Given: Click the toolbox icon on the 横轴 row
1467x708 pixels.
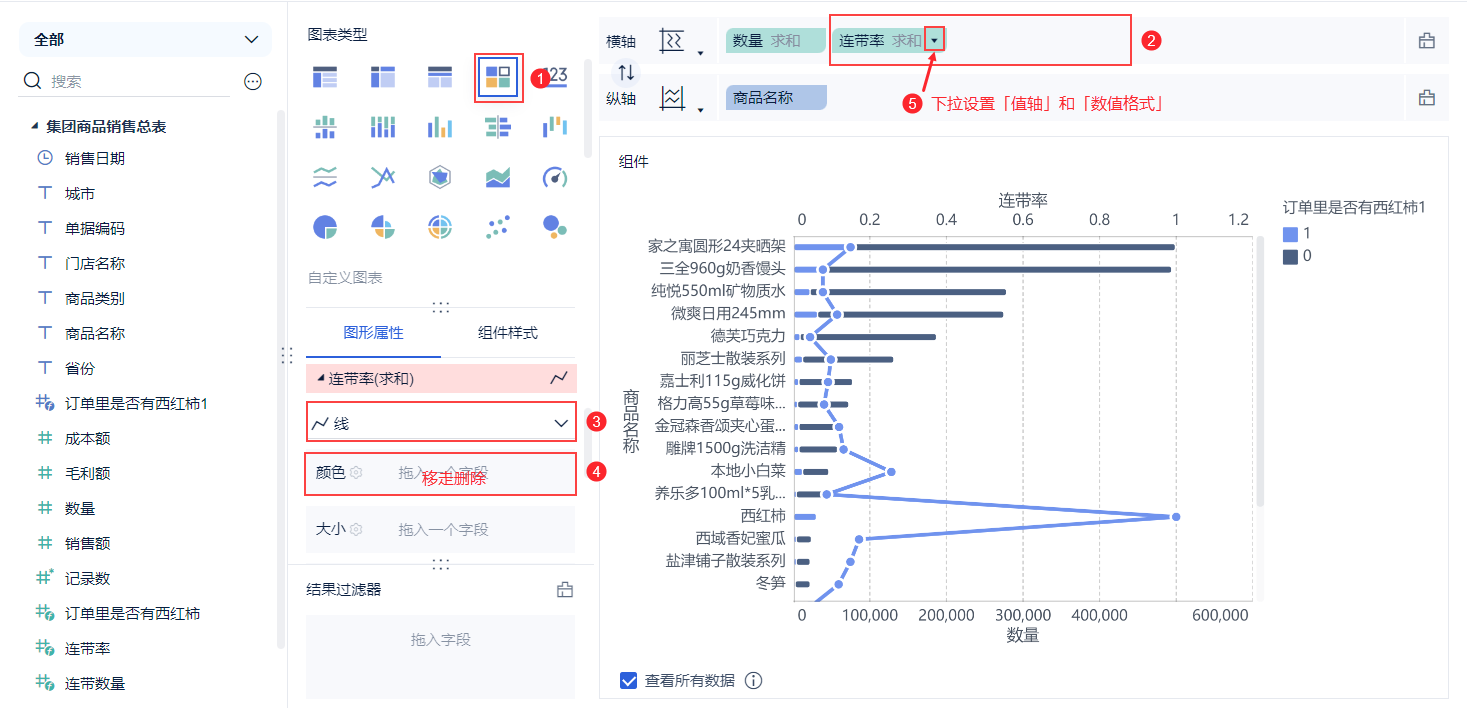Looking at the screenshot, I should 1427,41.
